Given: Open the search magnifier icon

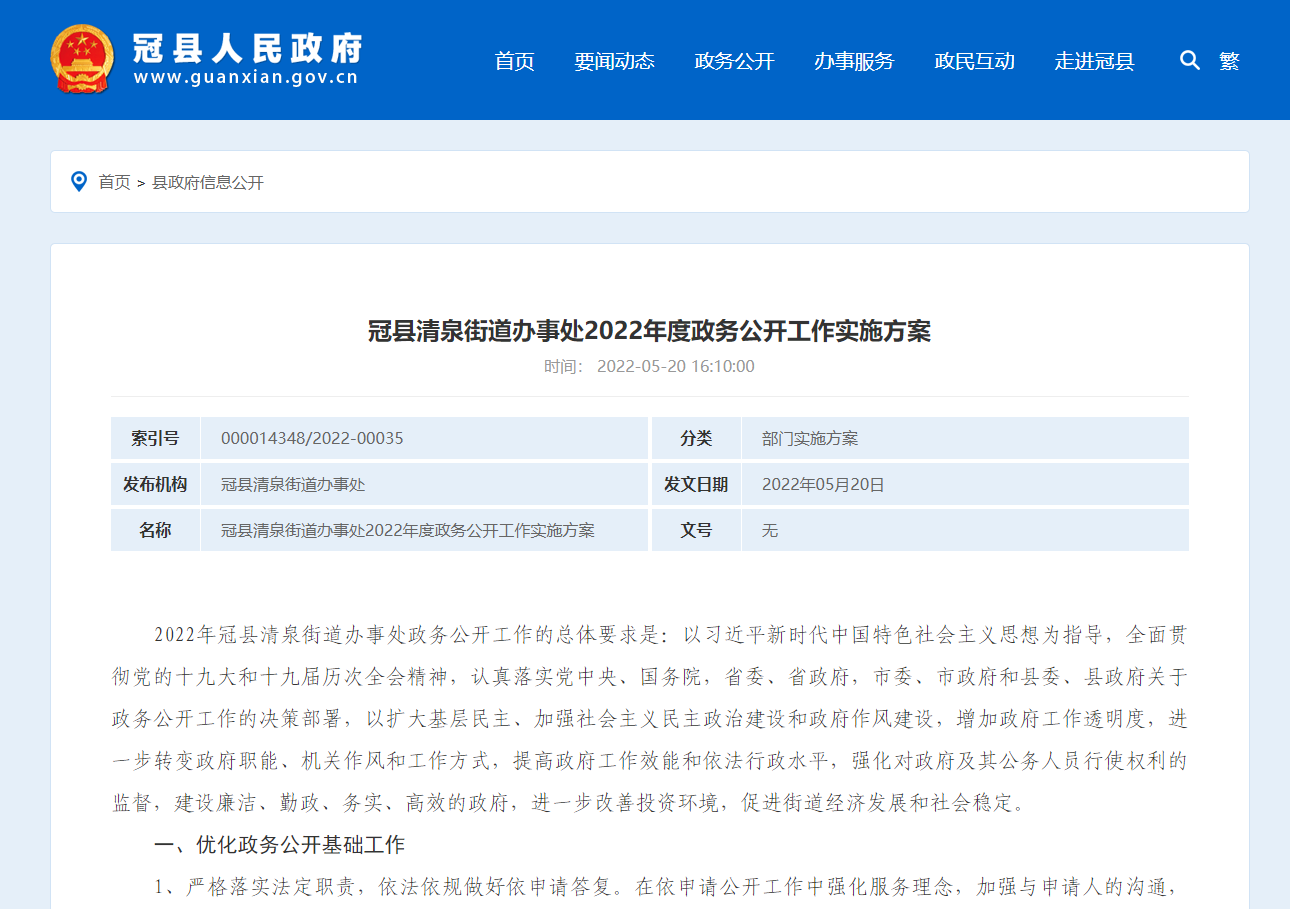Looking at the screenshot, I should pyautogui.click(x=1190, y=60).
